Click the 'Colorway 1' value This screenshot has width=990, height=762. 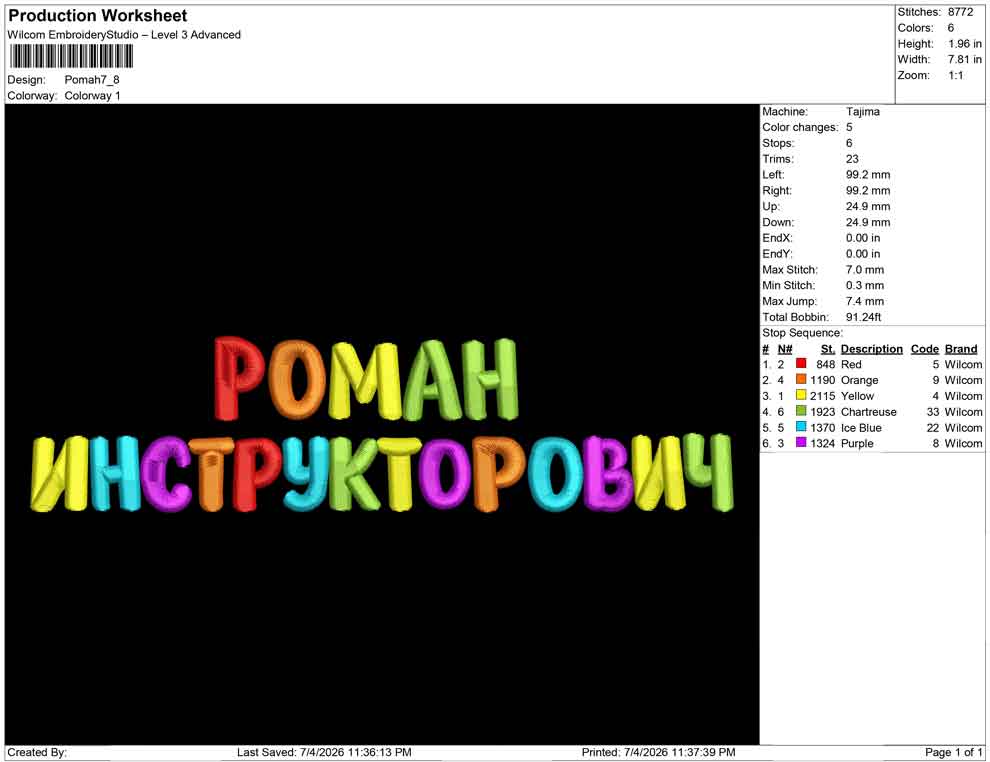92,96
